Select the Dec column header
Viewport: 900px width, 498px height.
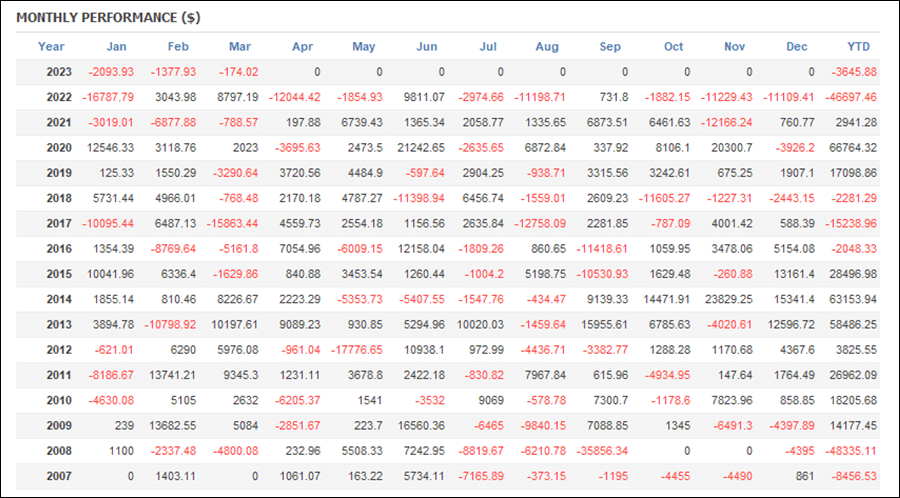[x=797, y=47]
